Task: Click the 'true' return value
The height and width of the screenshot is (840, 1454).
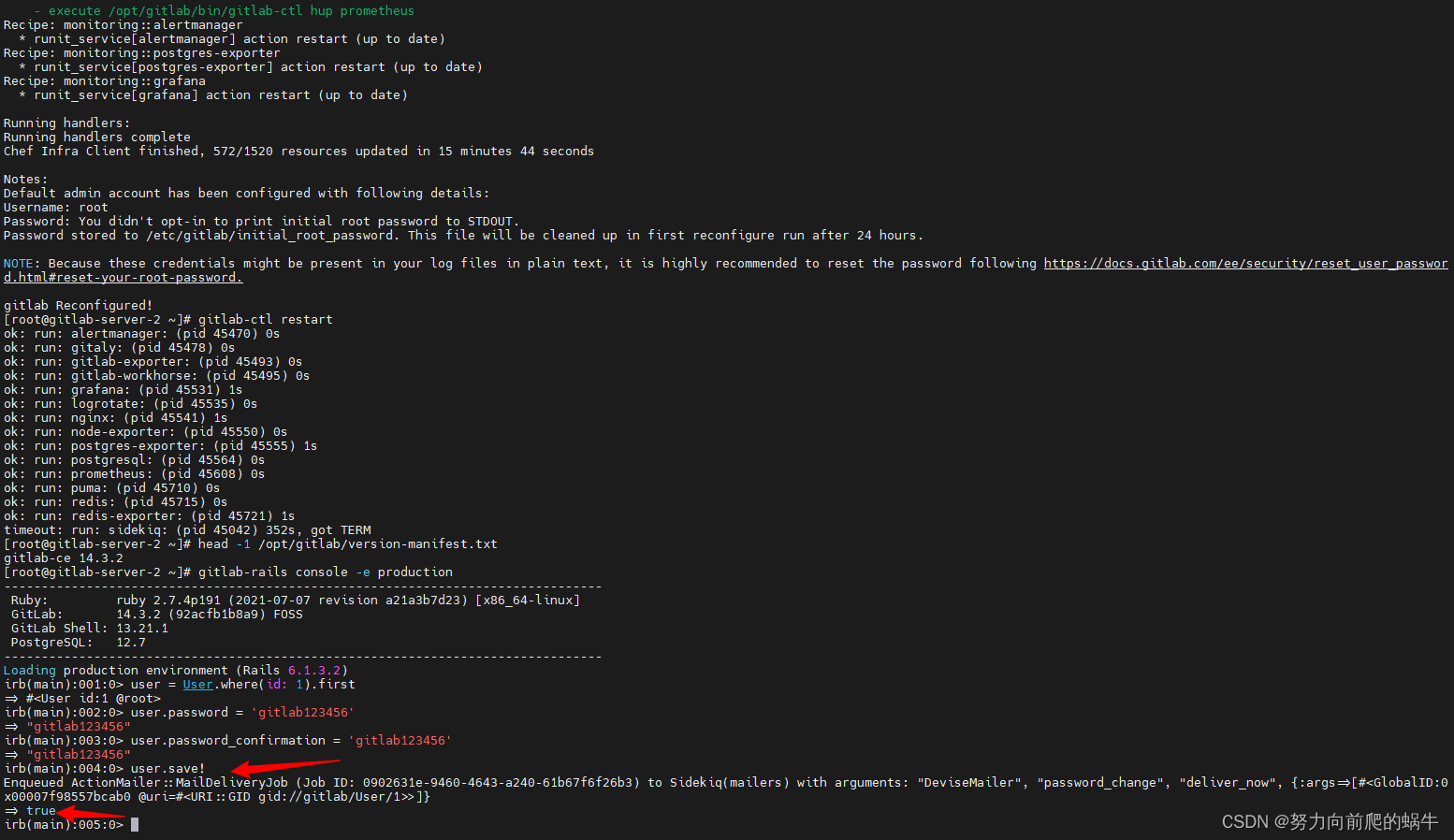Action: (x=41, y=811)
